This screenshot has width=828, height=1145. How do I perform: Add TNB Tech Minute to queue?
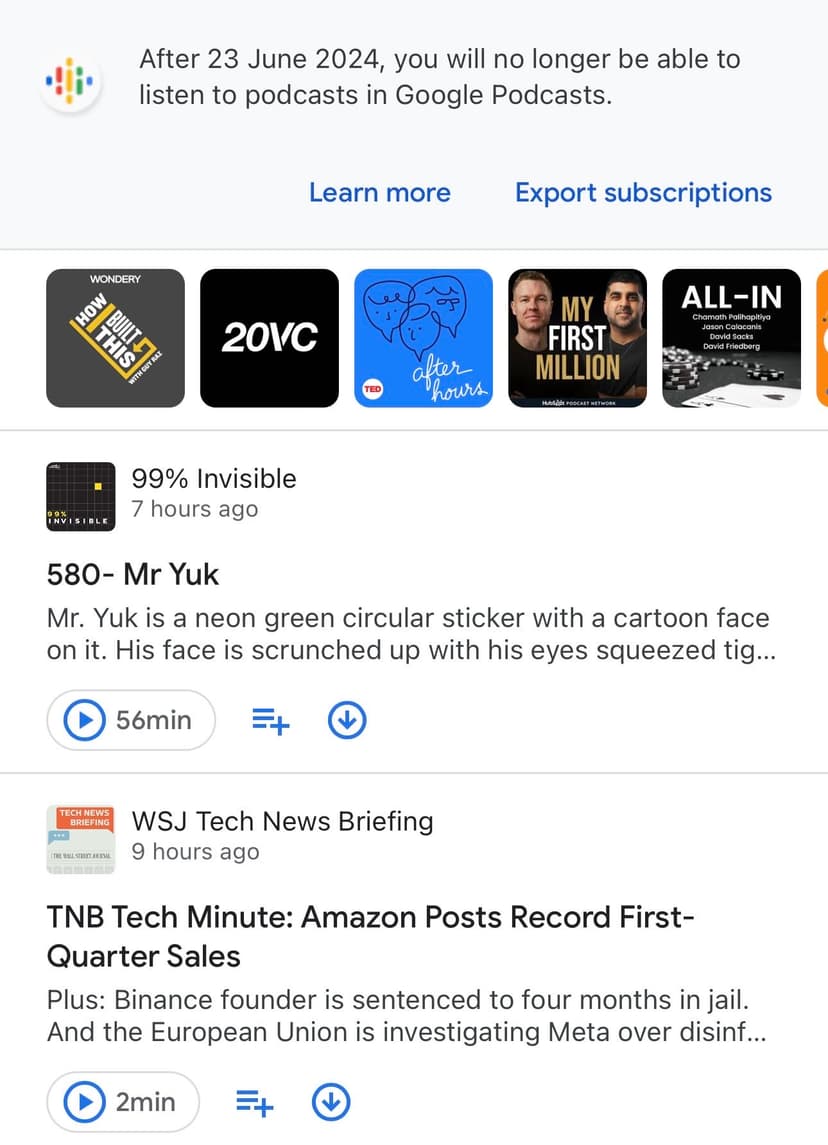click(255, 1102)
